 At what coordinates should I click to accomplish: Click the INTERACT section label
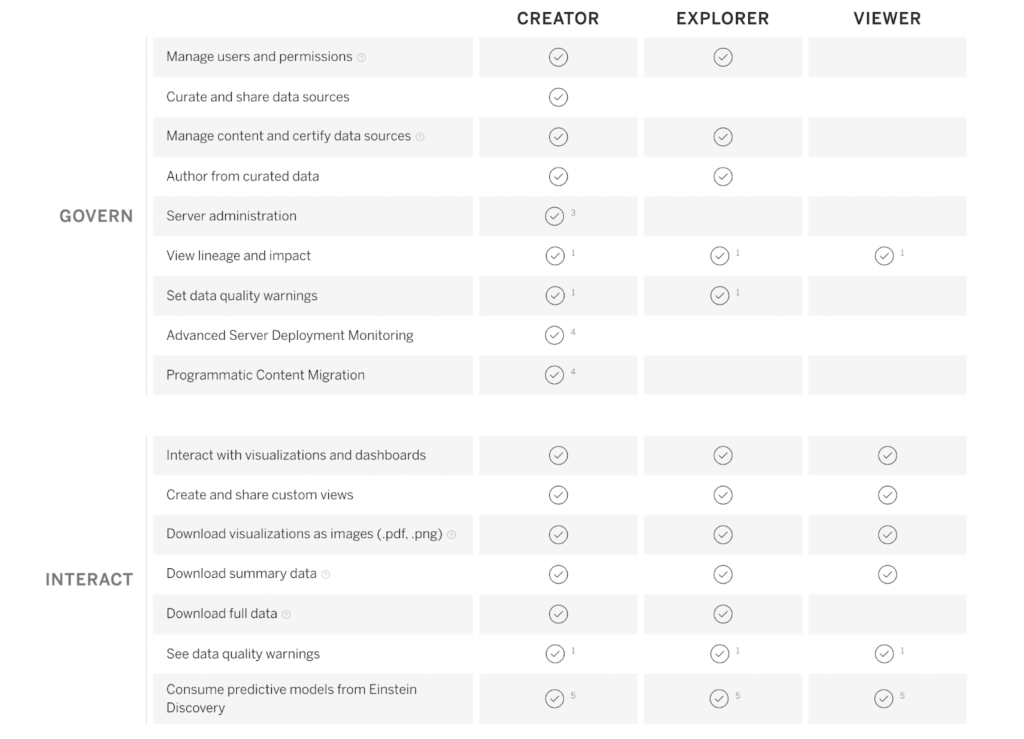coord(89,580)
